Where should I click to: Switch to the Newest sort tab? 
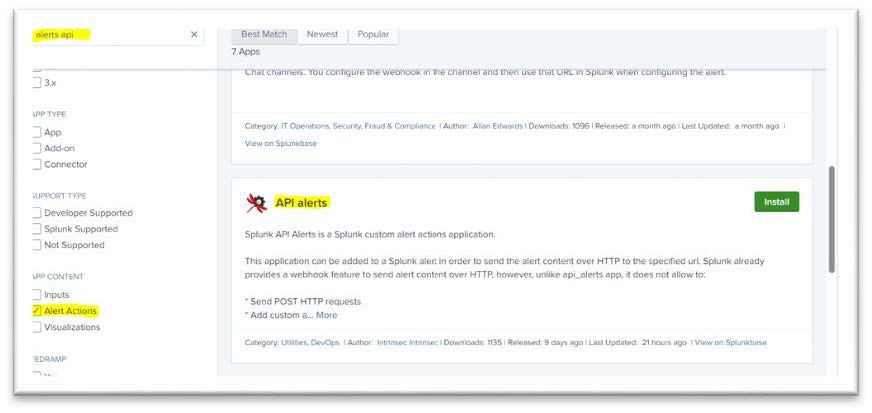323,34
